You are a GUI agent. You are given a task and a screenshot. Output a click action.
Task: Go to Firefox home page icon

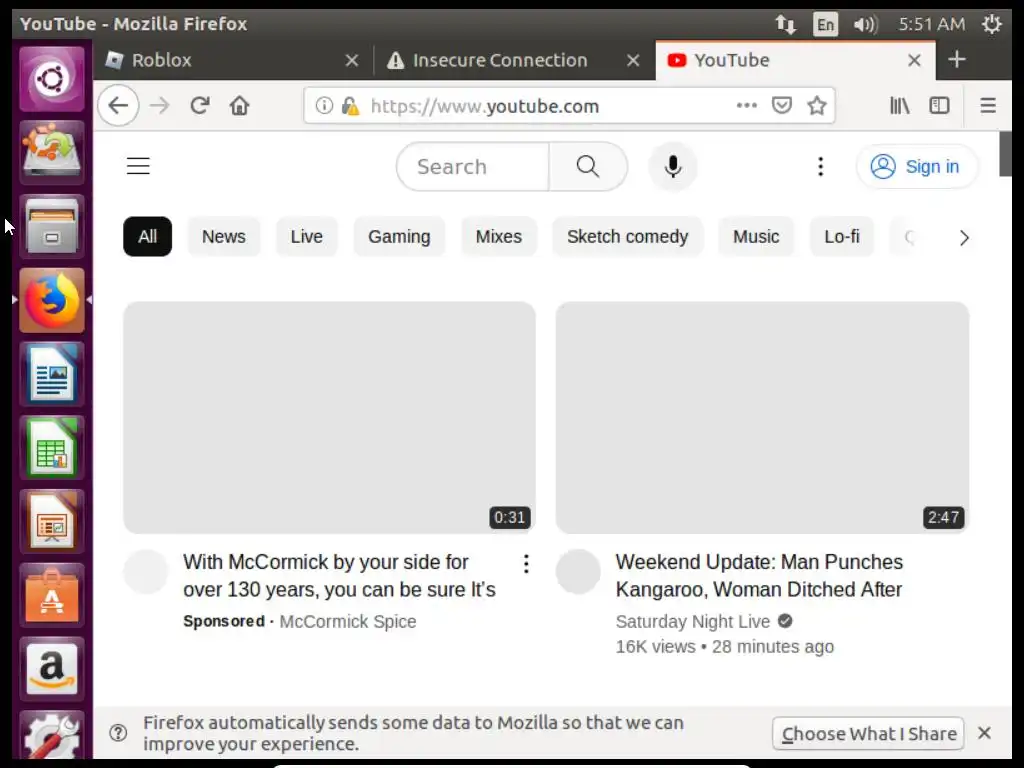240,105
